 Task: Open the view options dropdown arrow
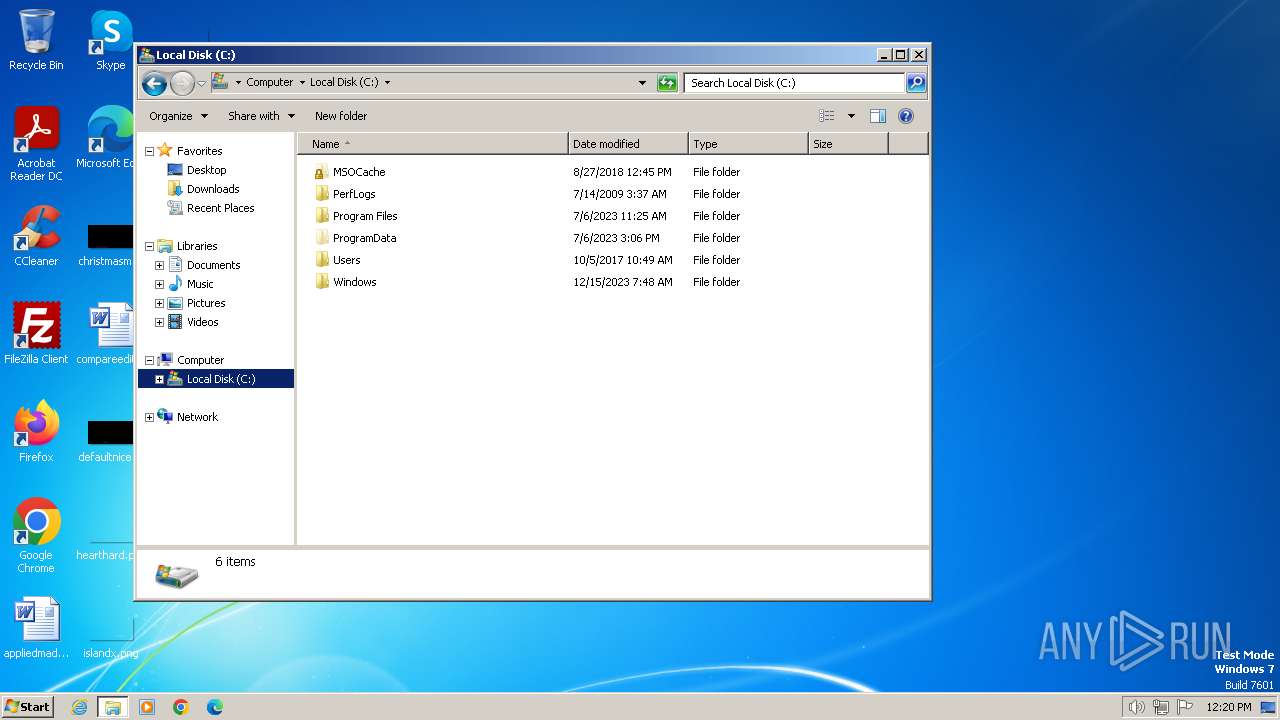pos(851,116)
